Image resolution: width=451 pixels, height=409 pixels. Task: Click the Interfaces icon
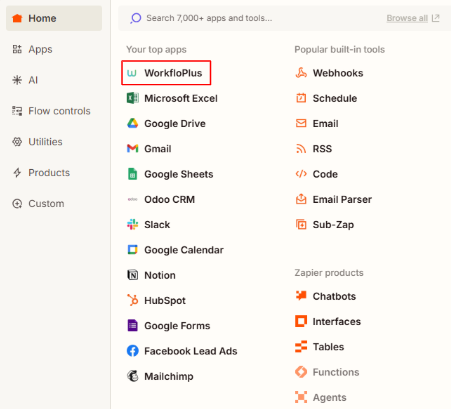(301, 321)
